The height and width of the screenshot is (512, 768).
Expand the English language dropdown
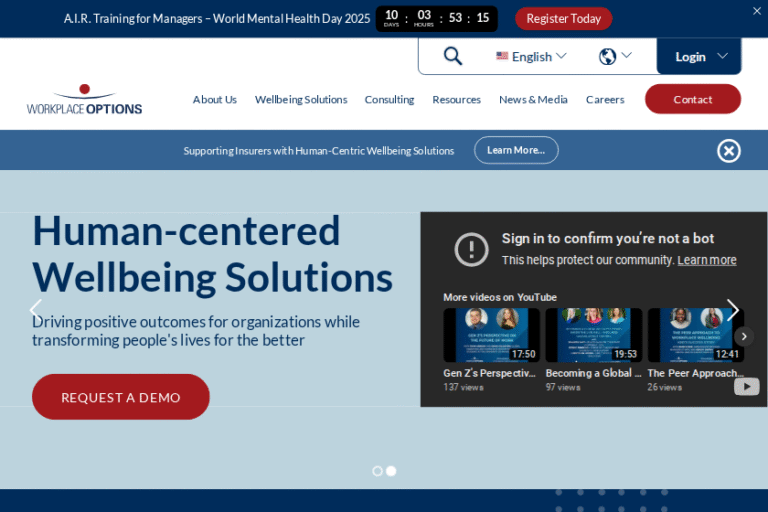(531, 56)
